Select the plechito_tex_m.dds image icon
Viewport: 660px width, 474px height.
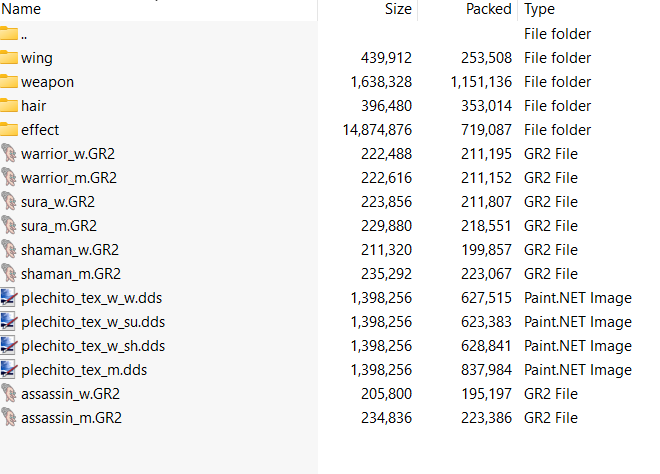click(x=9, y=370)
